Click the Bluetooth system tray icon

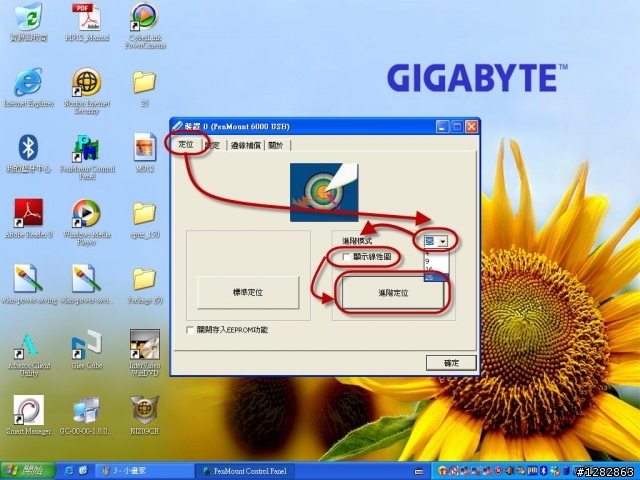pyautogui.click(x=544, y=471)
